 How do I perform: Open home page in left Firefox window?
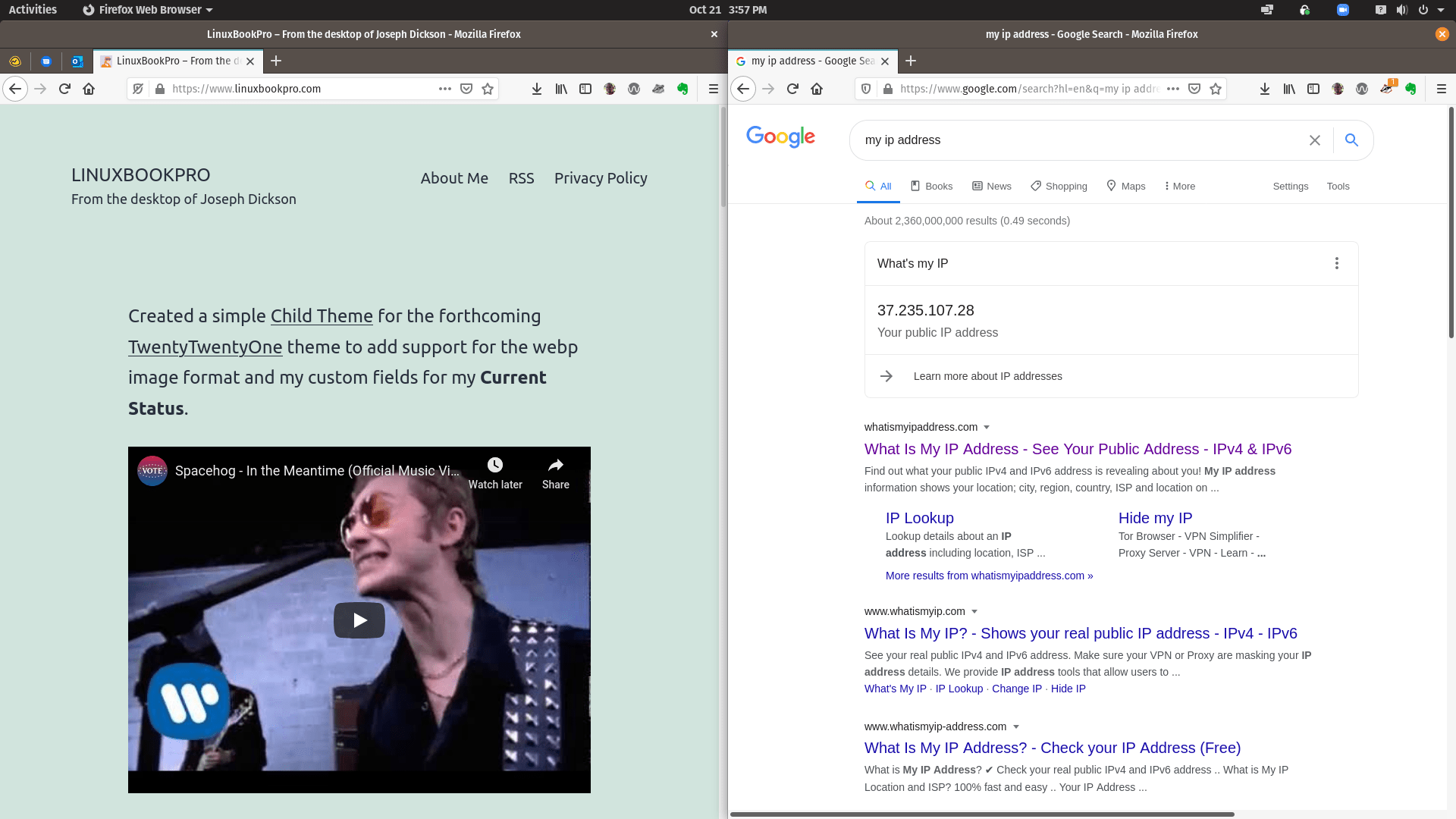tap(89, 89)
